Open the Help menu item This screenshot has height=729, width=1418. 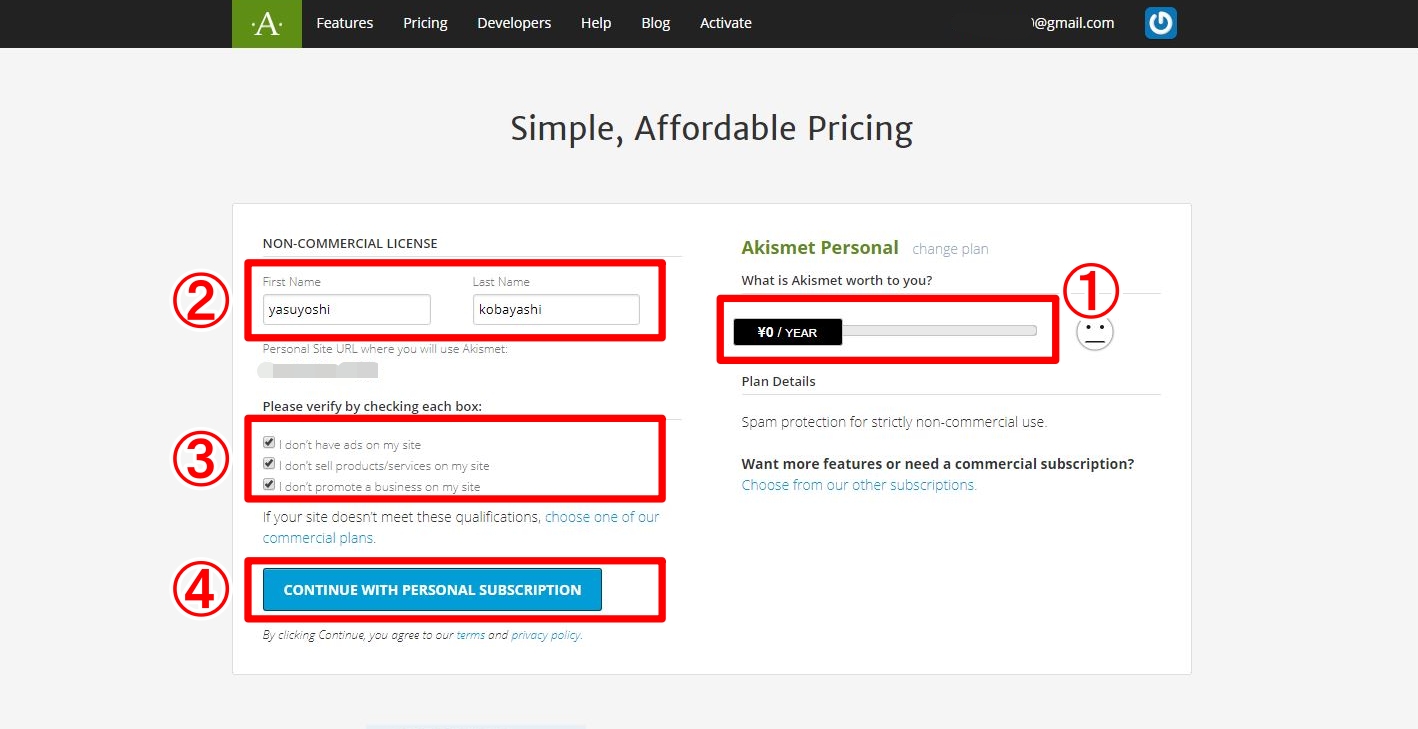click(x=596, y=23)
